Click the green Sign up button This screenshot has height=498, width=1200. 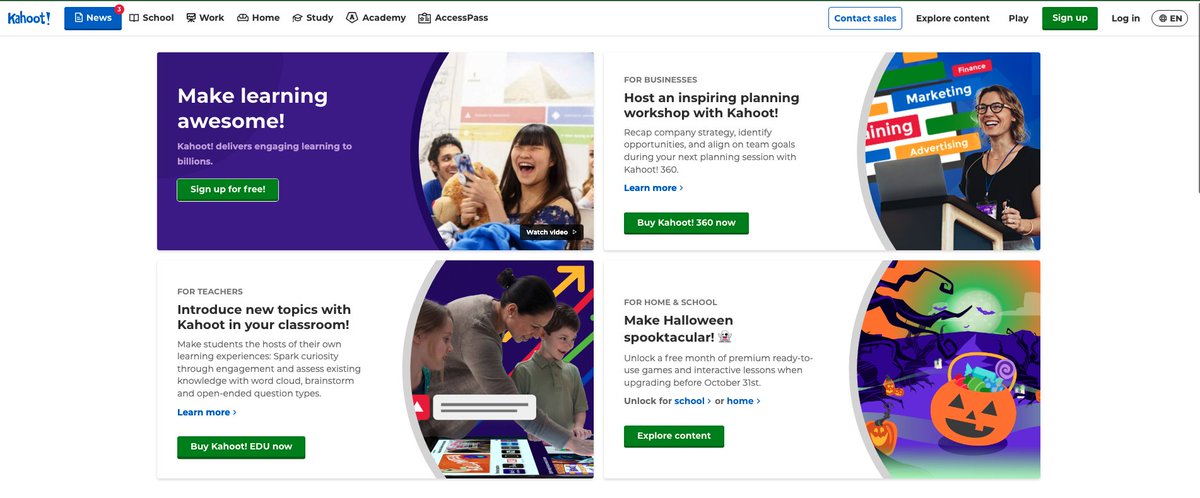1069,18
